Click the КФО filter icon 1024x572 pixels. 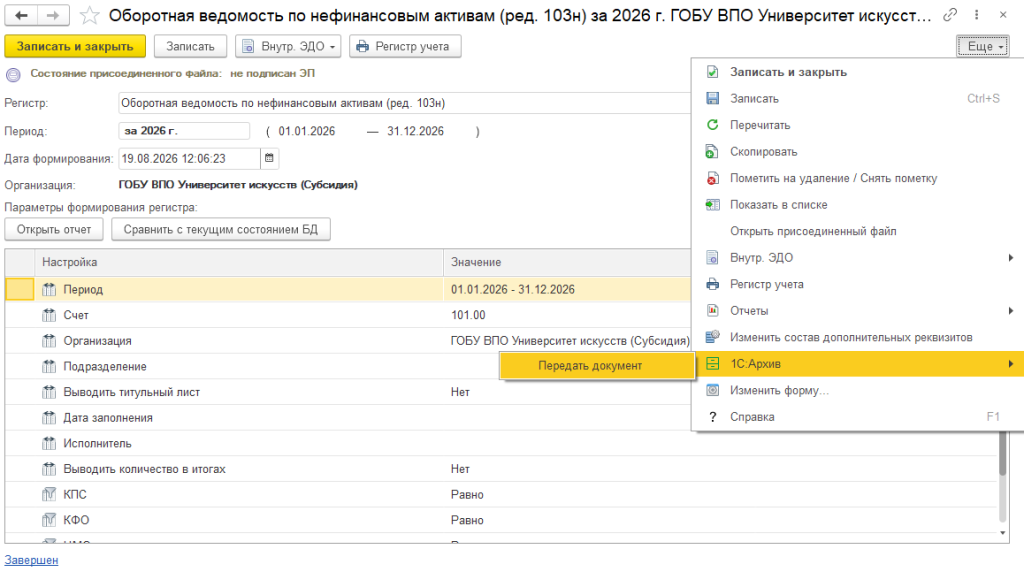49,520
